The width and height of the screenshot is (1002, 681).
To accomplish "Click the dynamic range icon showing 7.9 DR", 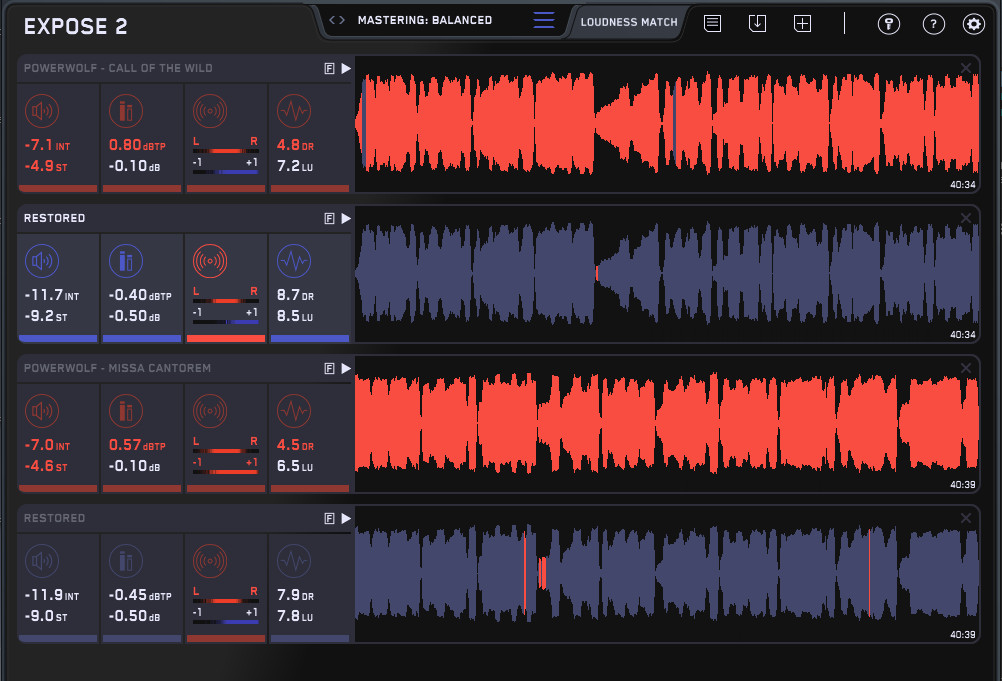I will point(294,562).
